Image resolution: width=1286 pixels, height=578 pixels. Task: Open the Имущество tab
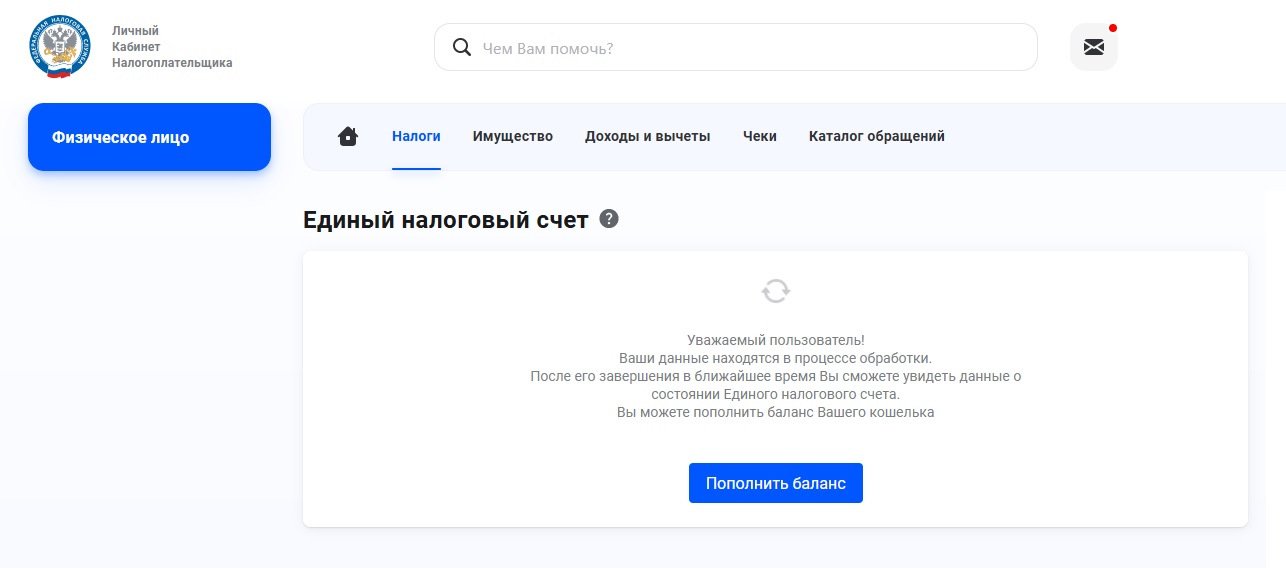pyautogui.click(x=512, y=136)
